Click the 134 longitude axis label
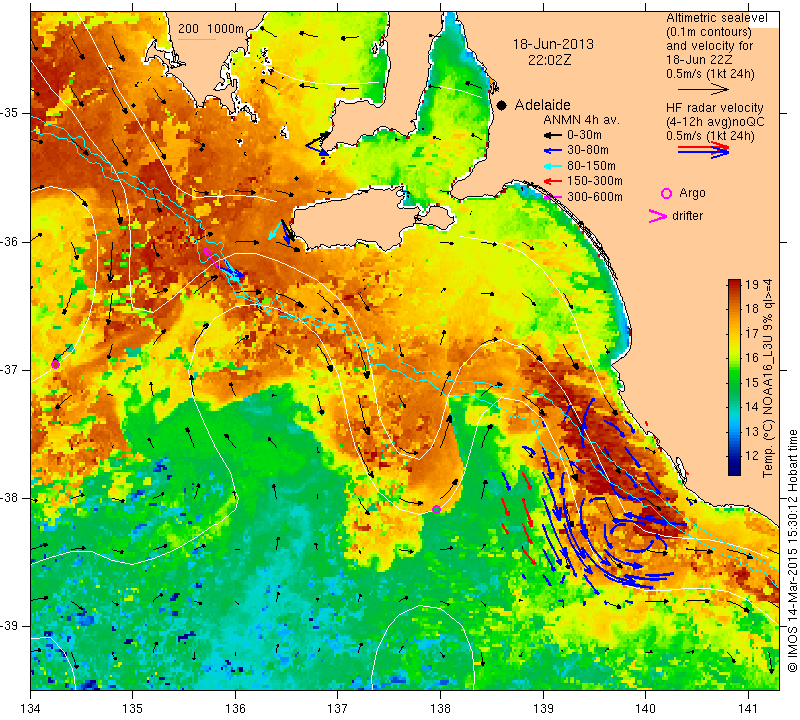The width and height of the screenshot is (800, 720). pyautogui.click(x=31, y=709)
